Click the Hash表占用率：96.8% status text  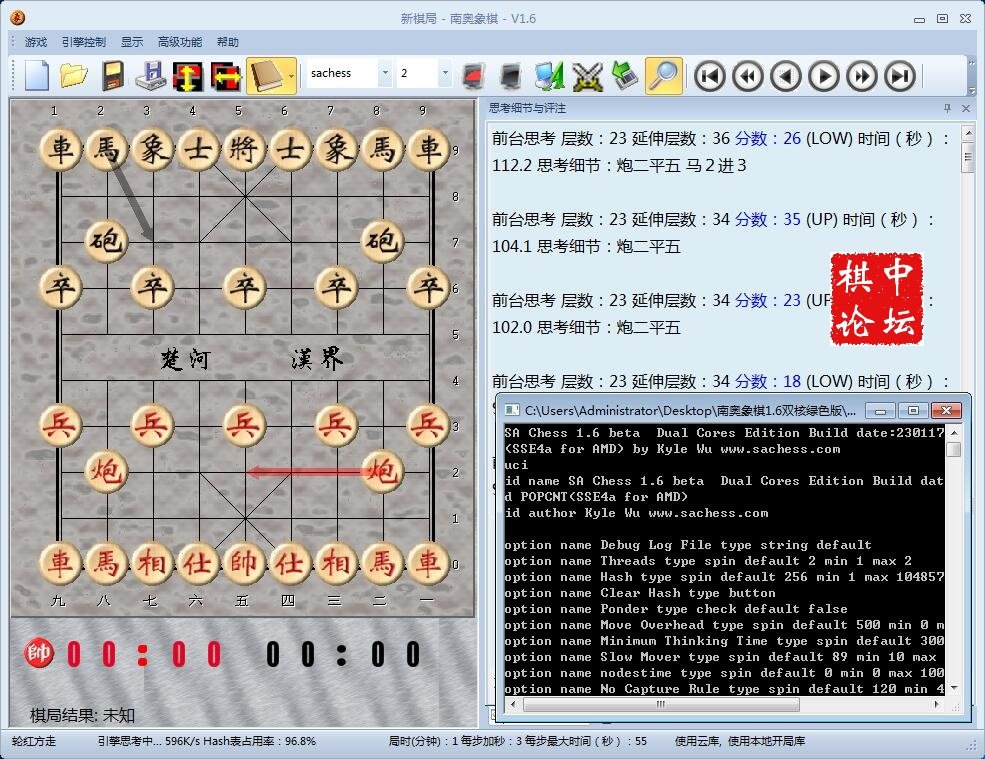[259, 741]
